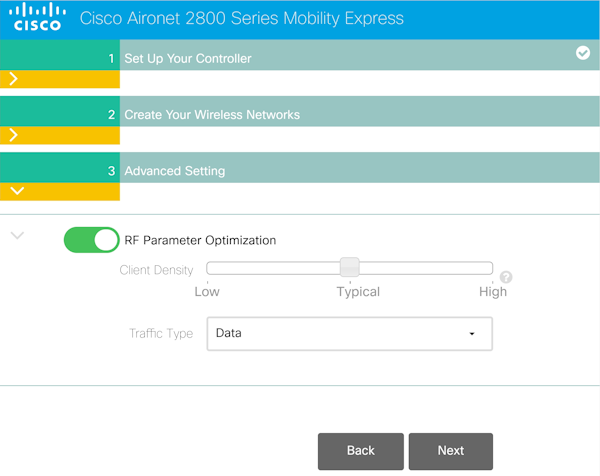Click the Cisco Aironet 2800 Series Mobility Express title
The width and height of the screenshot is (600, 476).
pos(241,18)
